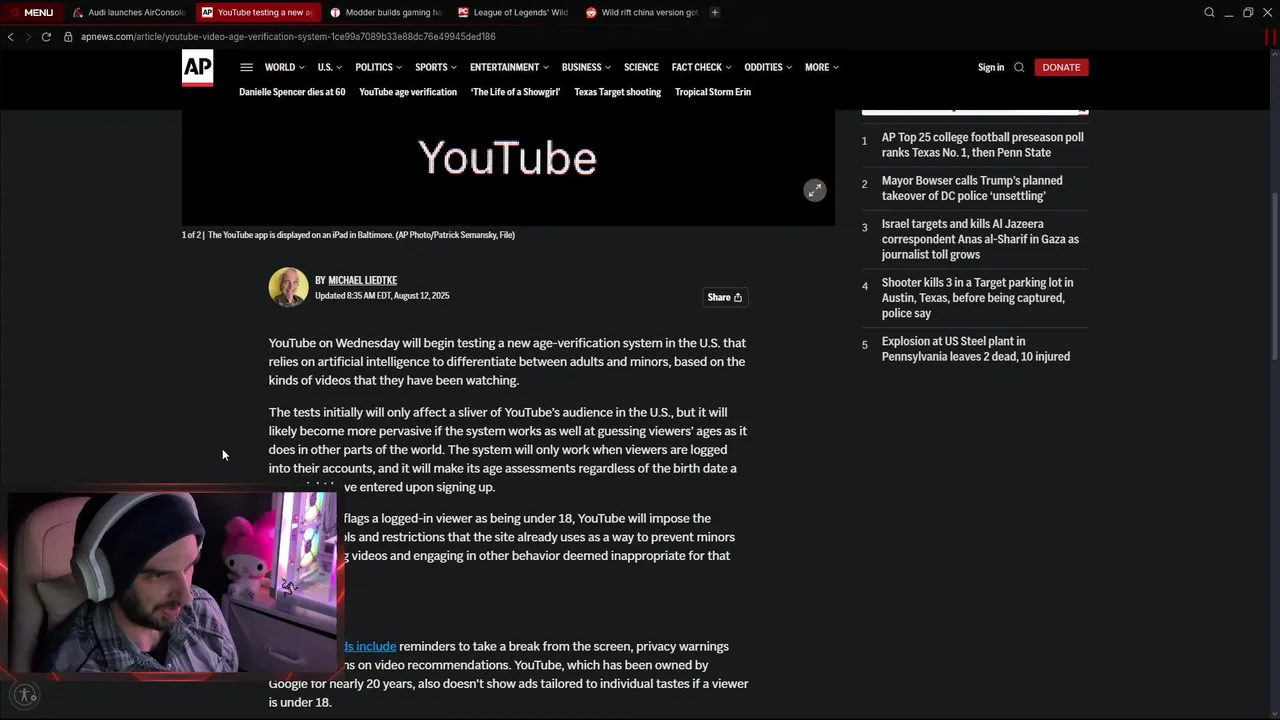Expand the POLITICS dropdown menu
1280x720 pixels.
click(379, 67)
